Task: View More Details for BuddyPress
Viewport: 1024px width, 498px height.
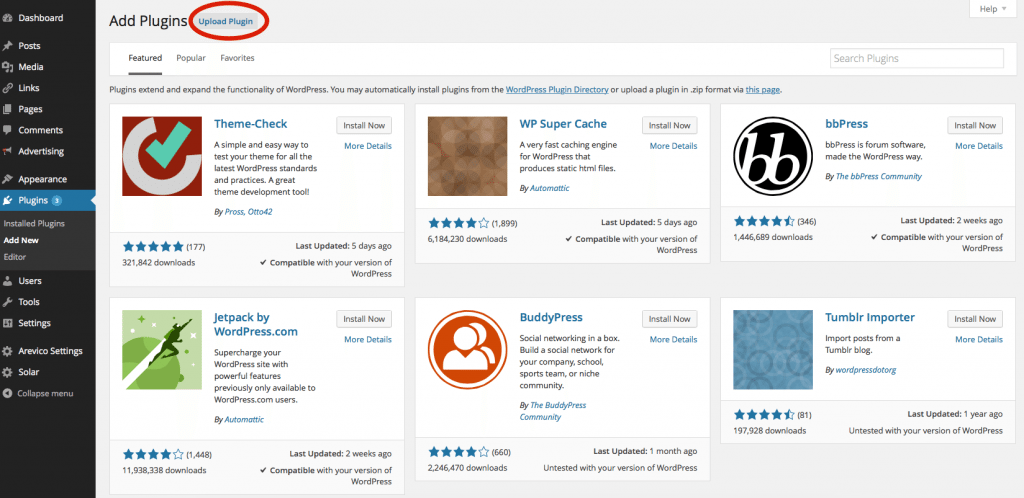Action: [x=673, y=339]
